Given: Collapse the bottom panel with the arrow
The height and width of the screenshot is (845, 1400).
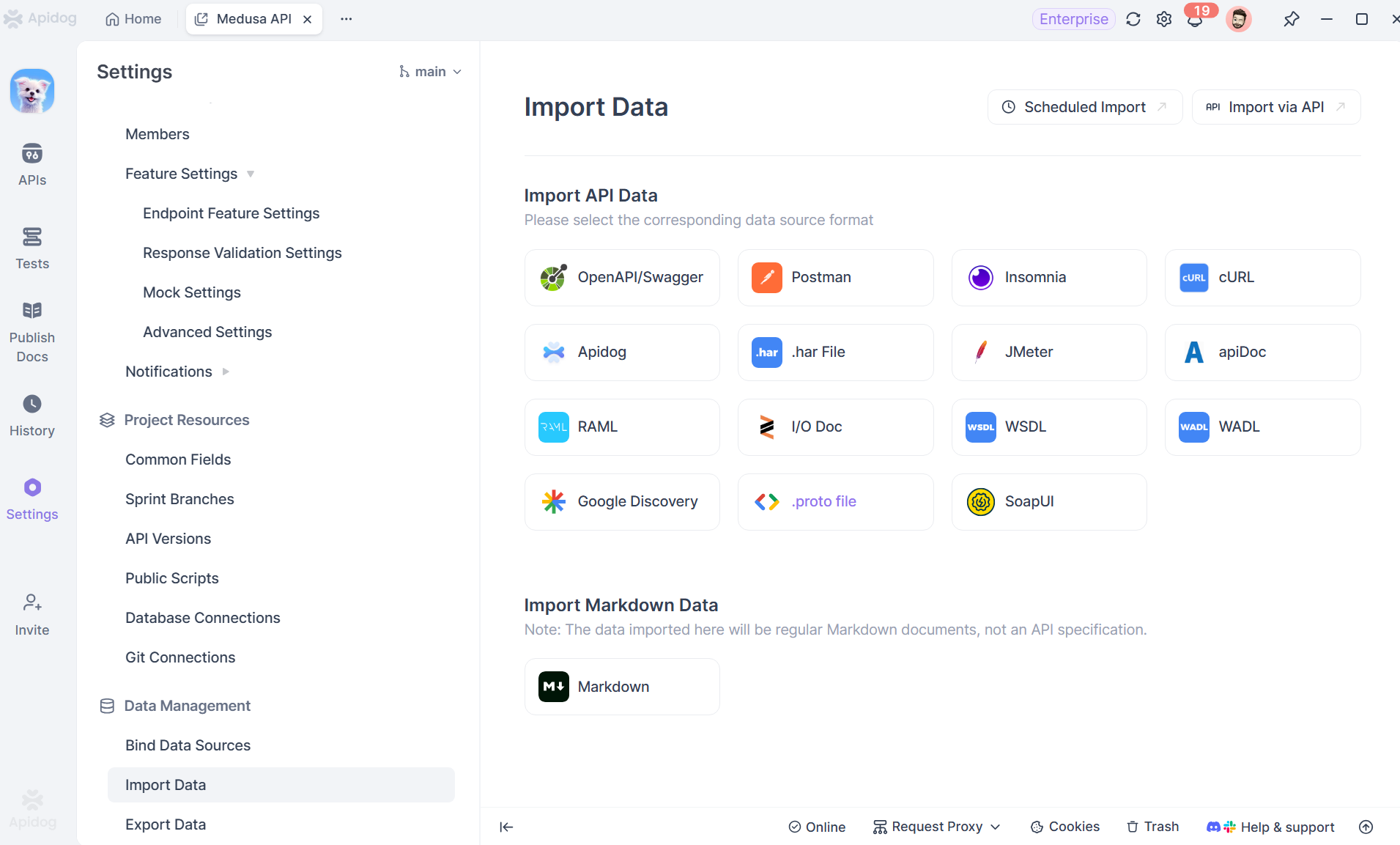Looking at the screenshot, I should click(x=506, y=827).
